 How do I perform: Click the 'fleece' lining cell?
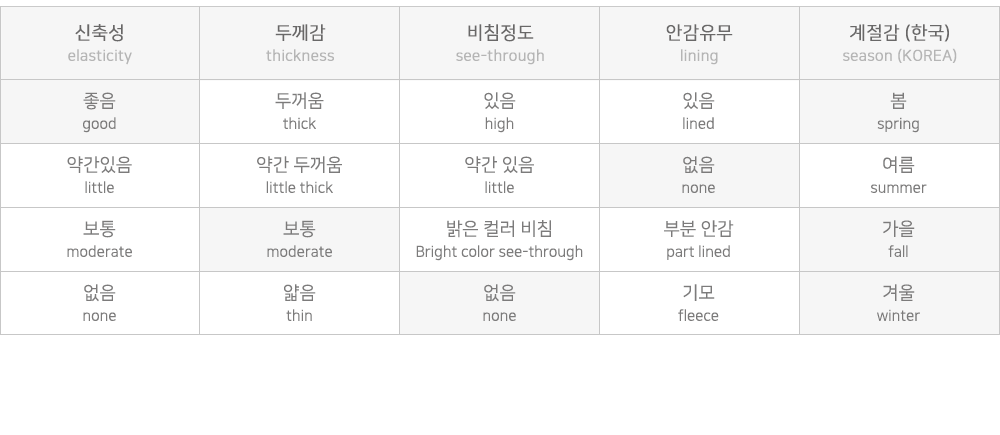point(699,303)
